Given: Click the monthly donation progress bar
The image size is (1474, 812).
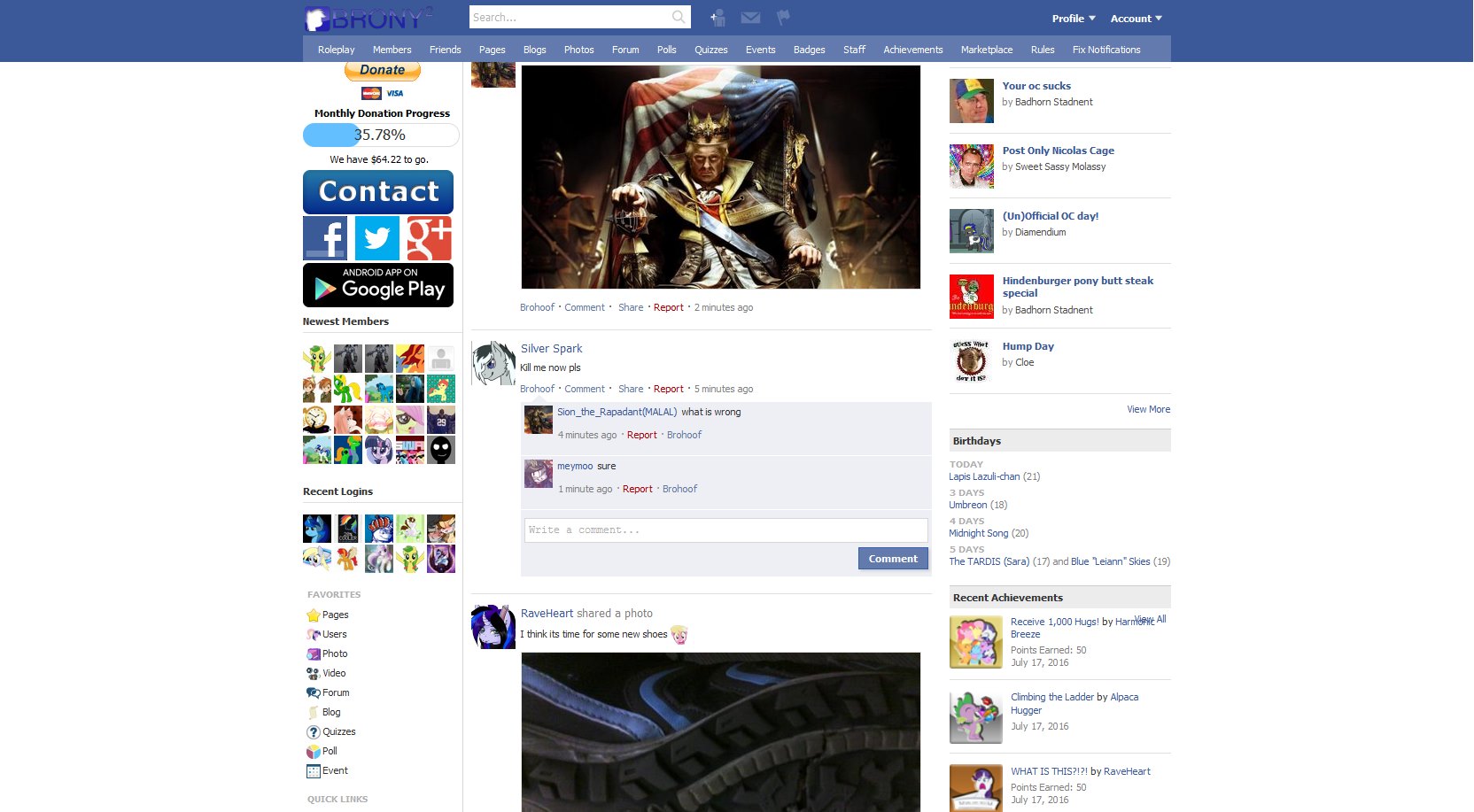Looking at the screenshot, I should pos(381,135).
